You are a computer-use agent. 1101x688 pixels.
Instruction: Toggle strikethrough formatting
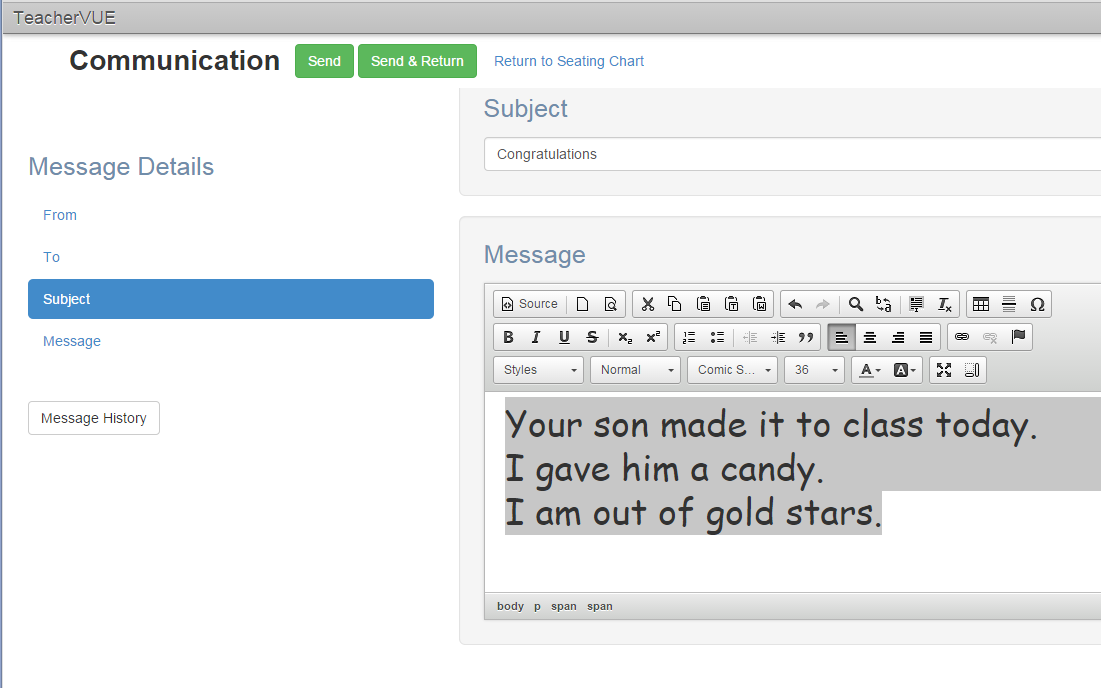[x=592, y=337]
